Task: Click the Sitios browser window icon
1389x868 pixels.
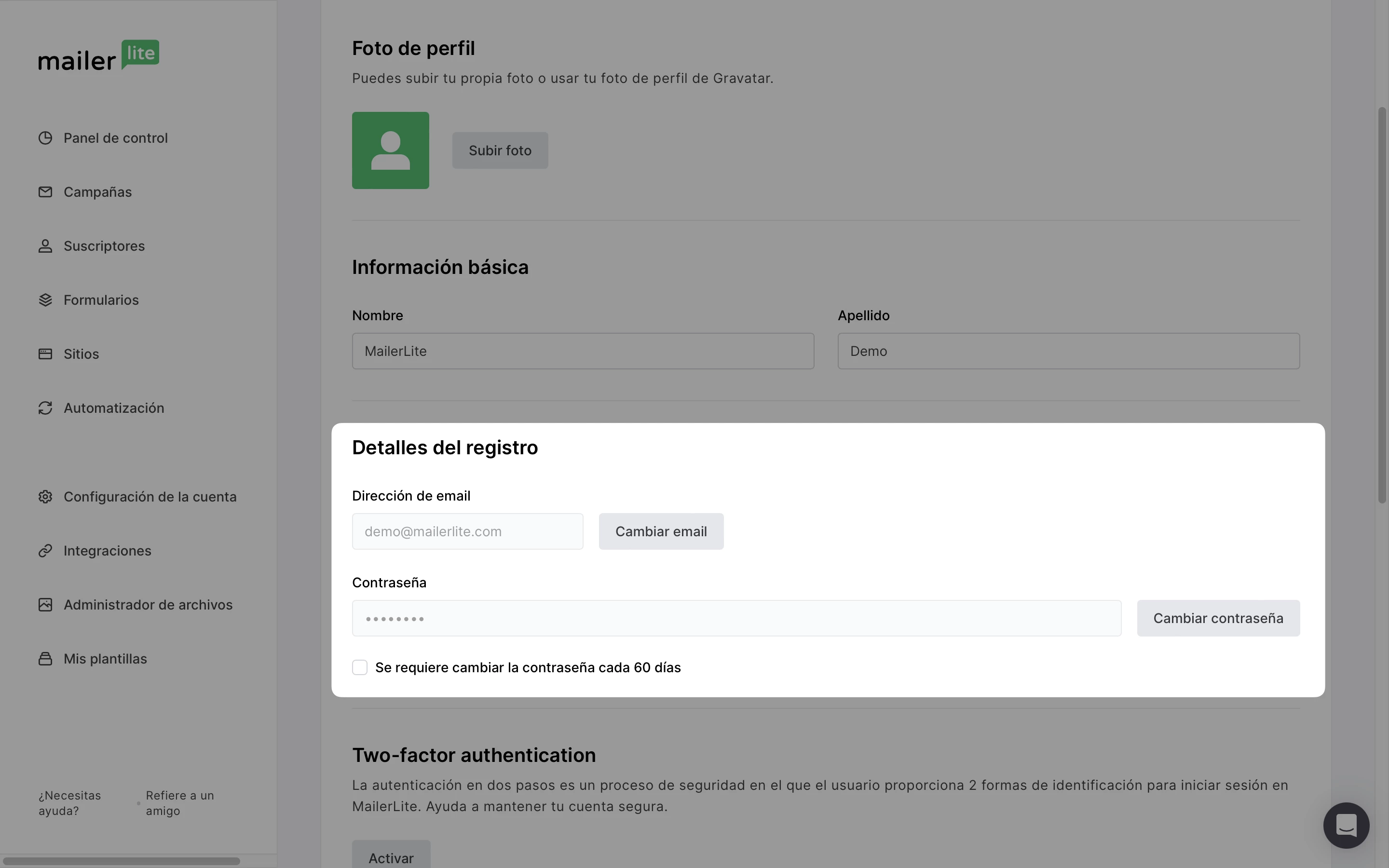Action: click(x=45, y=354)
